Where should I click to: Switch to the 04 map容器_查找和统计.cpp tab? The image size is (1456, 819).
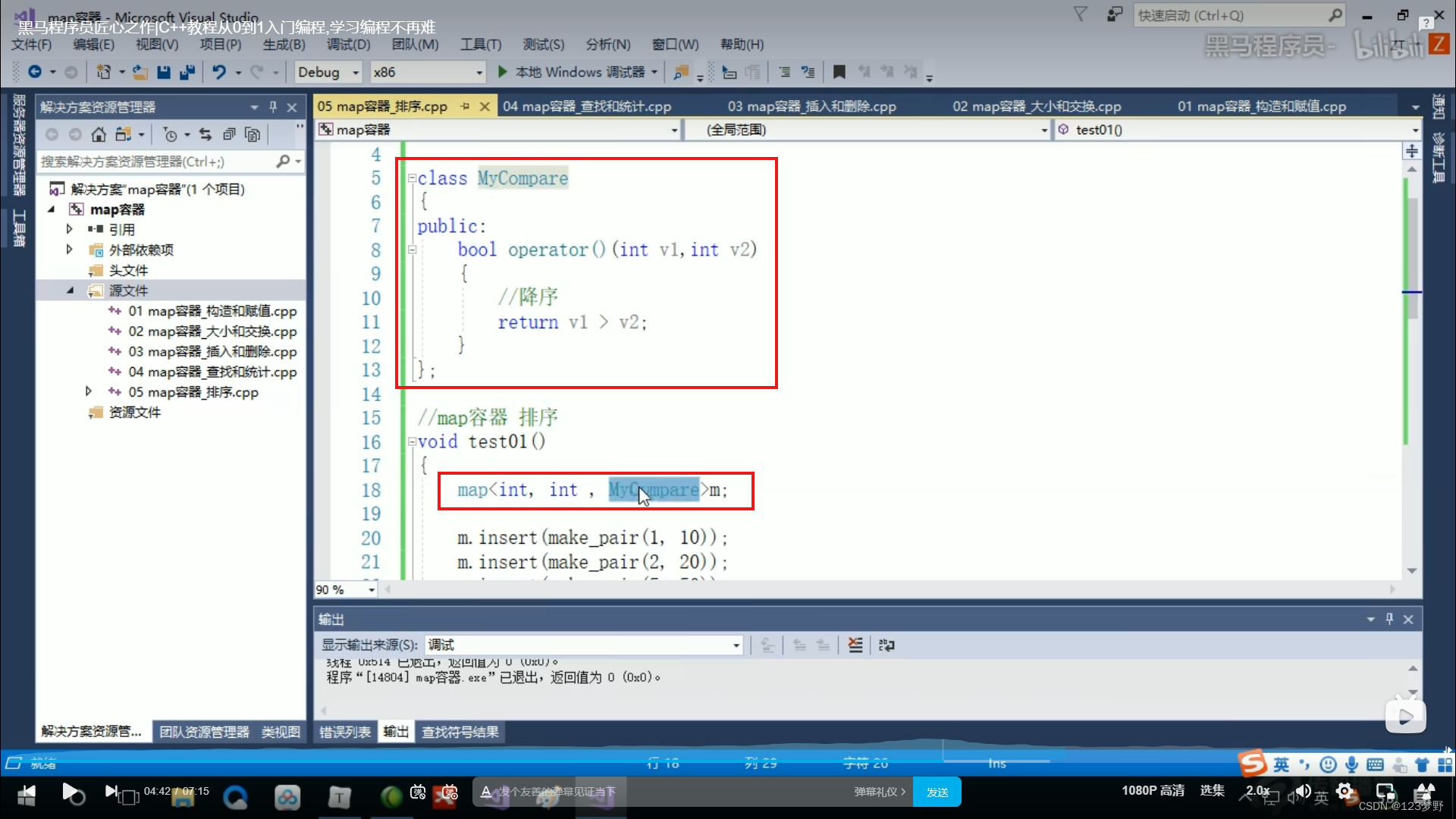point(587,106)
